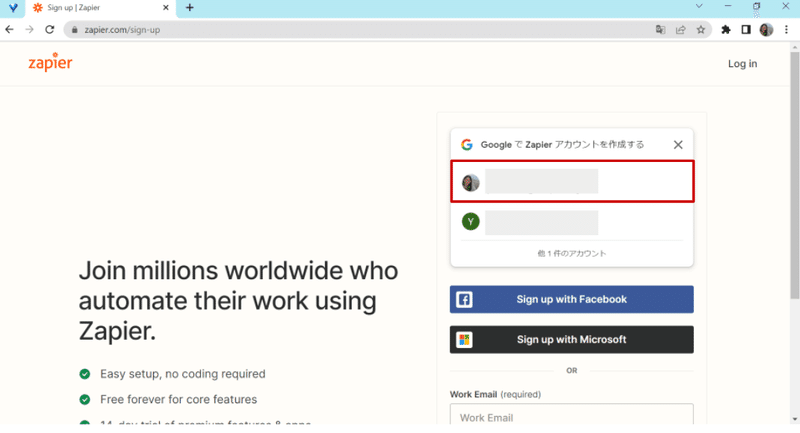The width and height of the screenshot is (800, 433).
Task: Minimize the browser window
Action: (728, 6)
